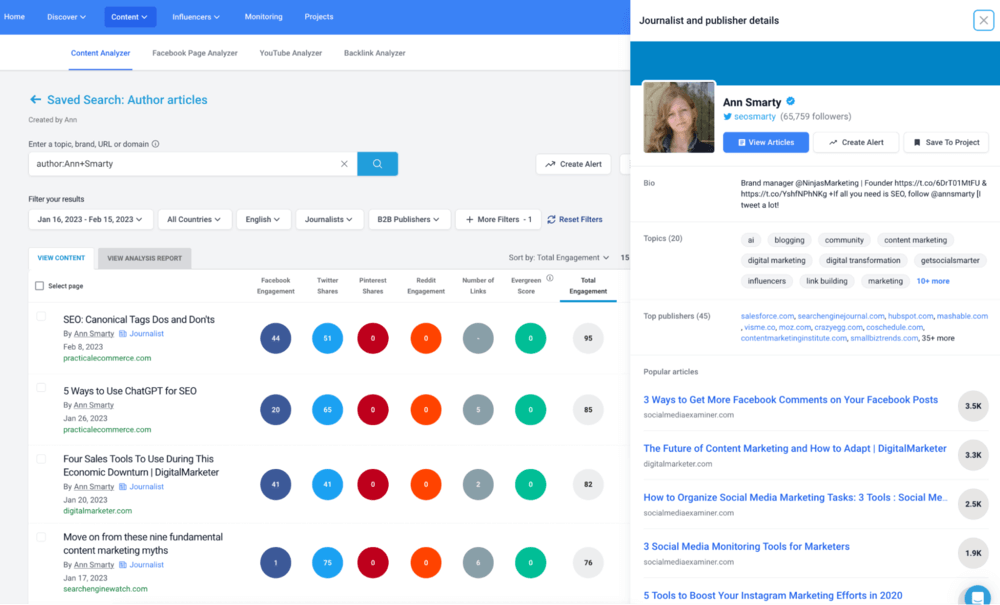This screenshot has height=605, width=1000.
Task: Click the back arrow beside Saved Search
Action: [x=35, y=100]
